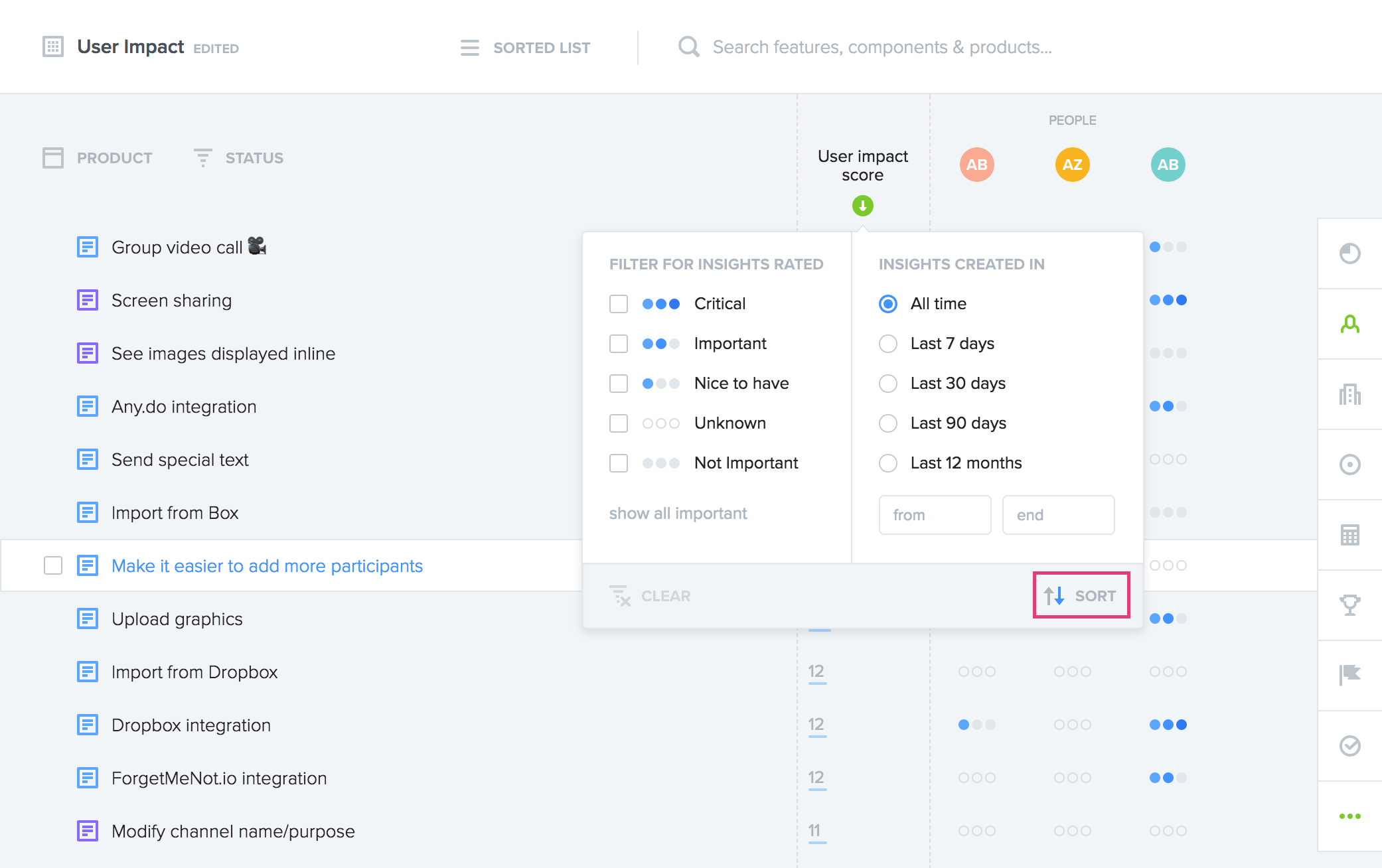Image resolution: width=1382 pixels, height=868 pixels.
Task: Select Last 12 months radio option
Action: (x=887, y=463)
